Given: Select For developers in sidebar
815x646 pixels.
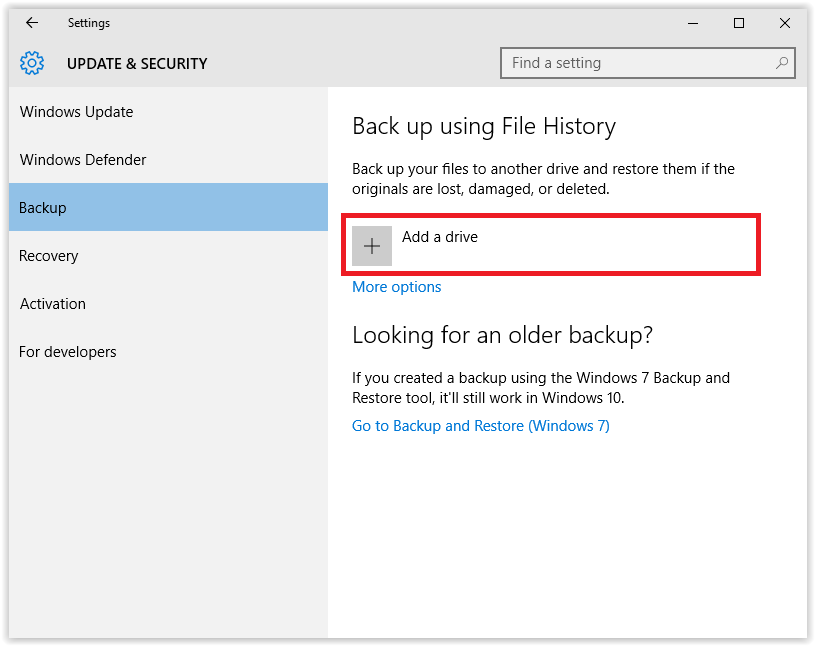Looking at the screenshot, I should point(168,352).
